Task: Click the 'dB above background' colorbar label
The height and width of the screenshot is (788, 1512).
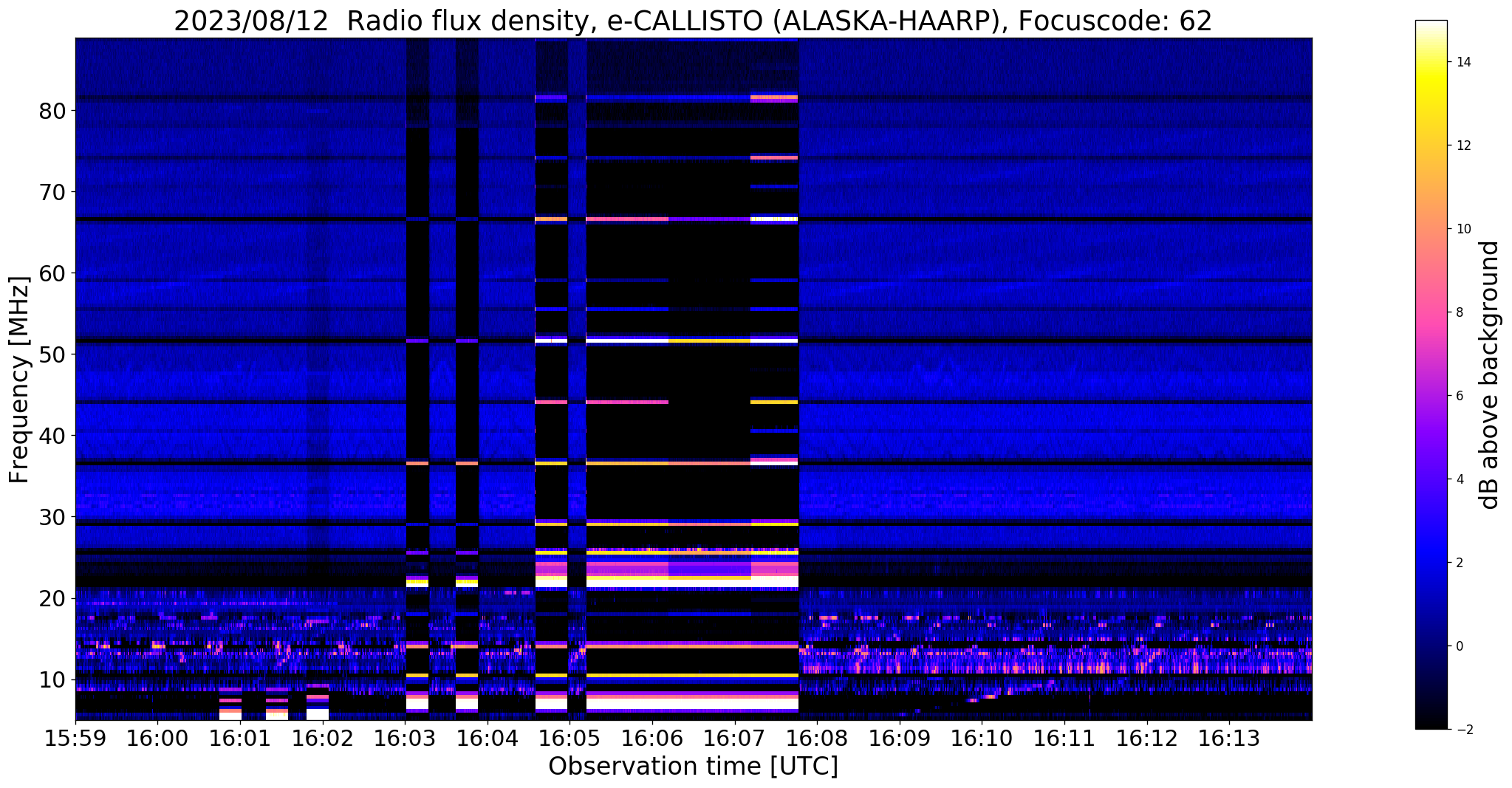Action: 1490,375
